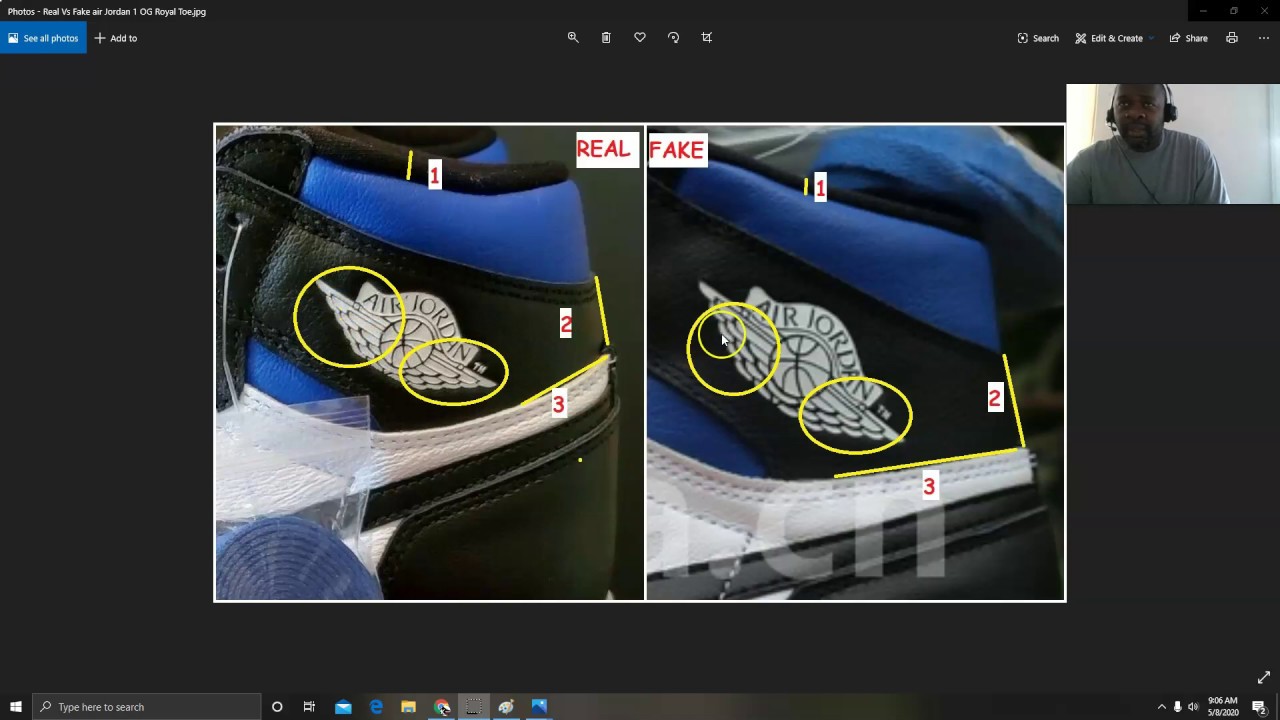Click Add to album button

click(x=116, y=38)
